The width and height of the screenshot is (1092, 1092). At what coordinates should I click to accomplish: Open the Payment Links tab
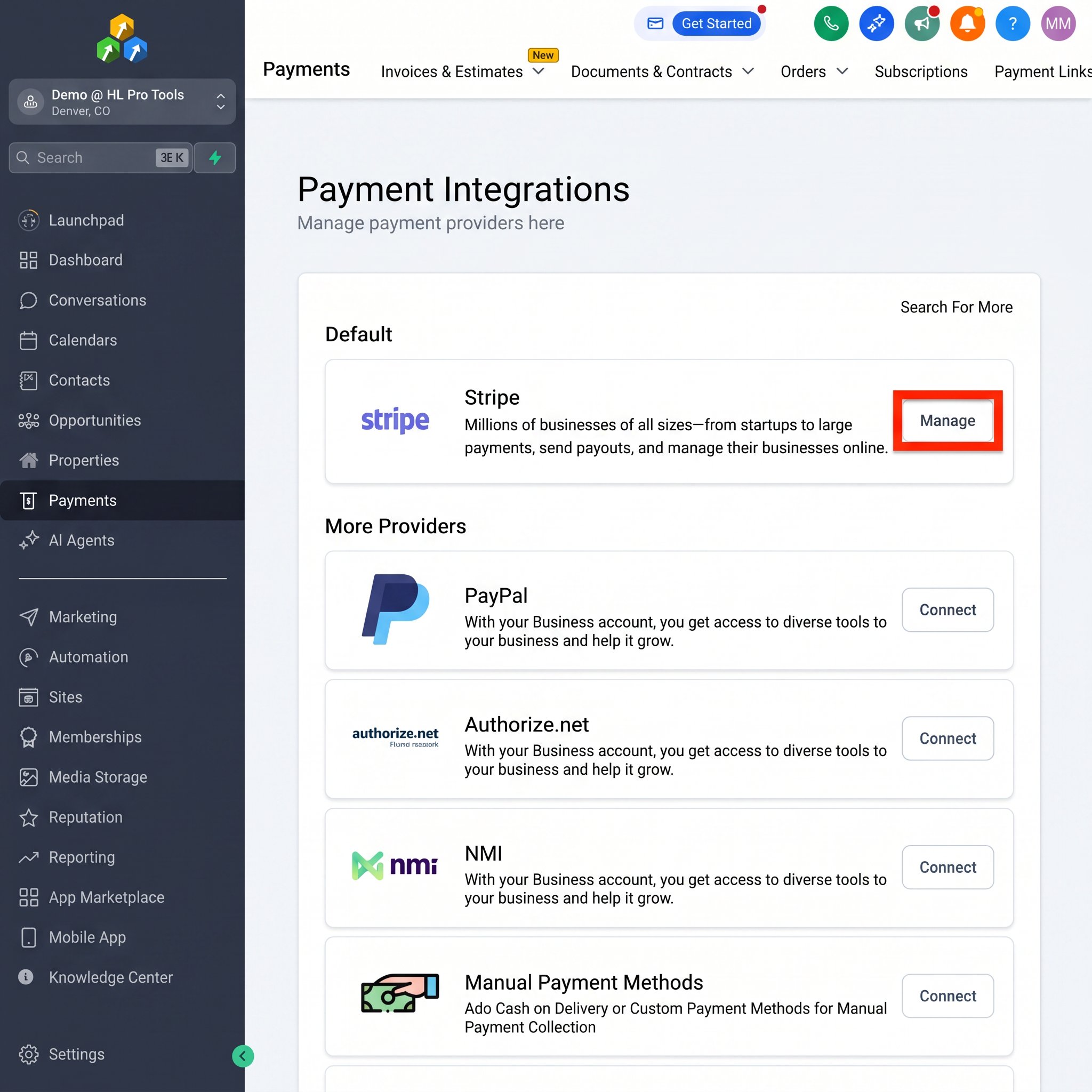[1043, 72]
